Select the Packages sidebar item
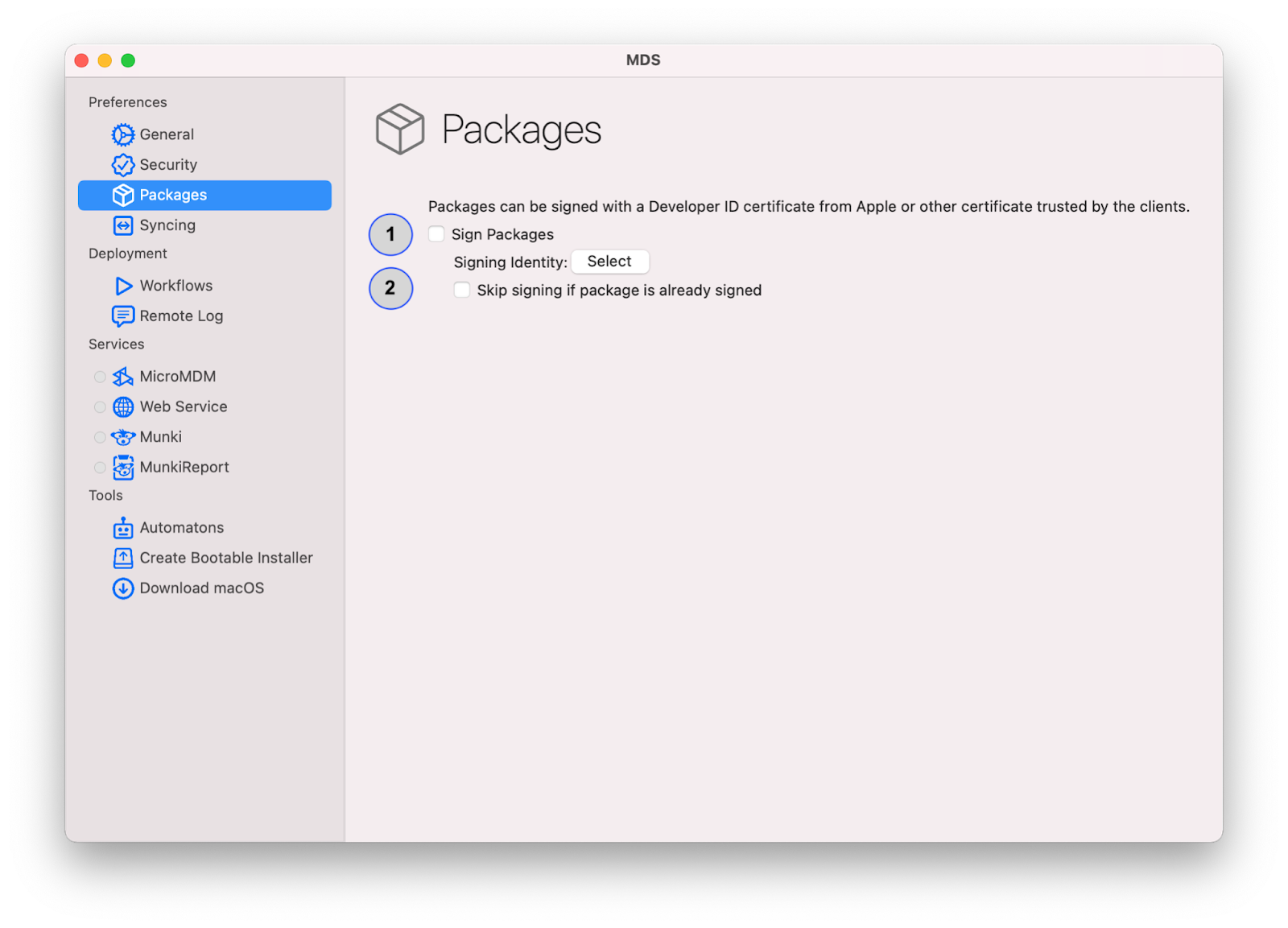 (x=204, y=195)
